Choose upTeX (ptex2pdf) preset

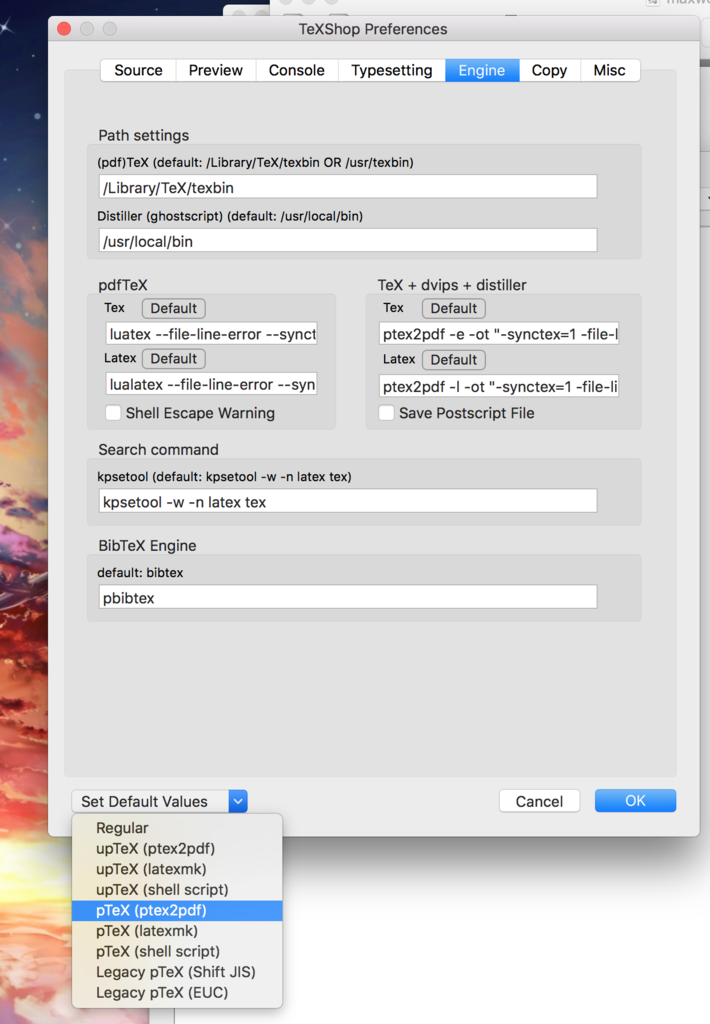(177, 848)
